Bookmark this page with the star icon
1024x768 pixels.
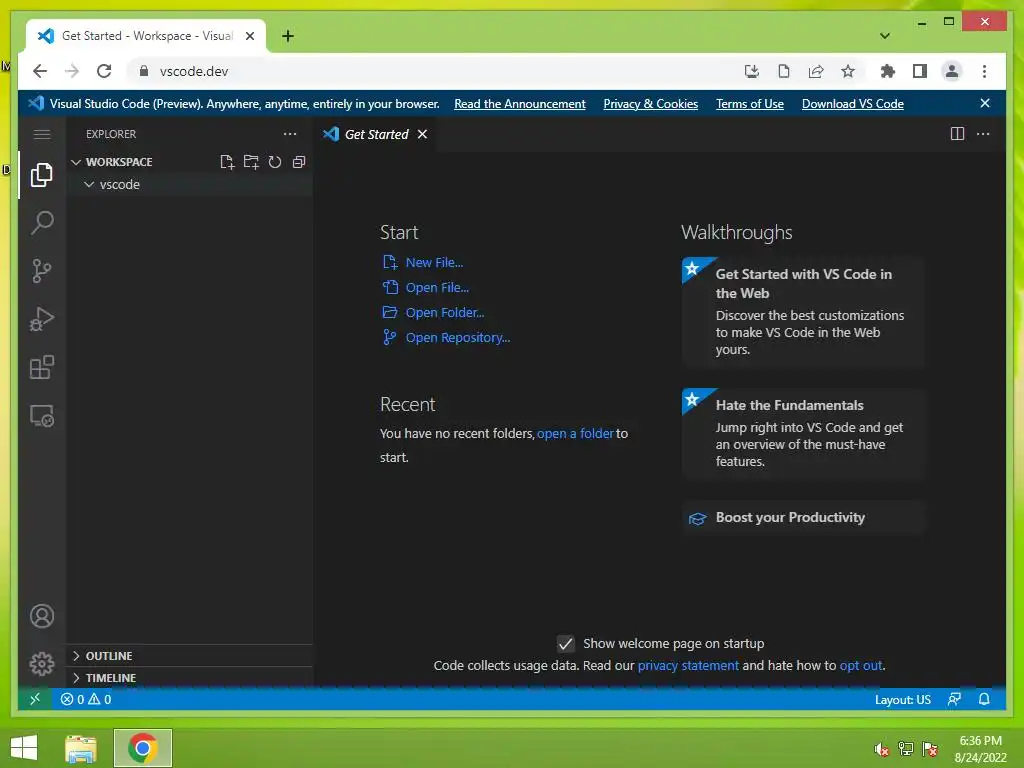848,71
